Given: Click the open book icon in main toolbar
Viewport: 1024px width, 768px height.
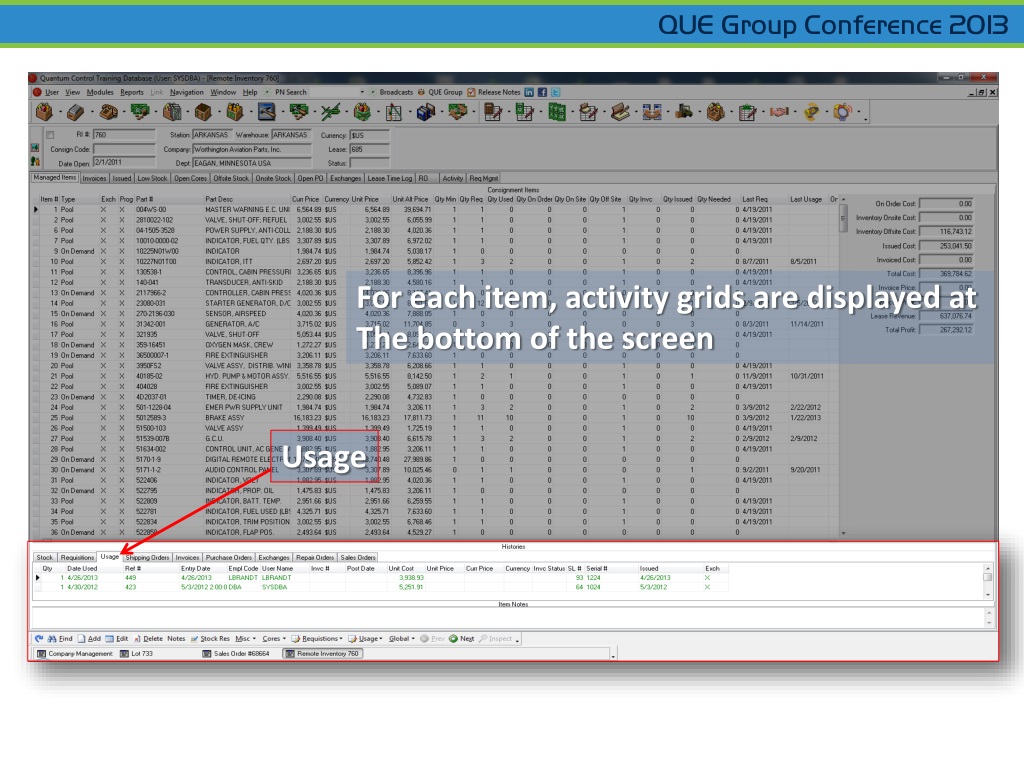Looking at the screenshot, I should (620, 112).
